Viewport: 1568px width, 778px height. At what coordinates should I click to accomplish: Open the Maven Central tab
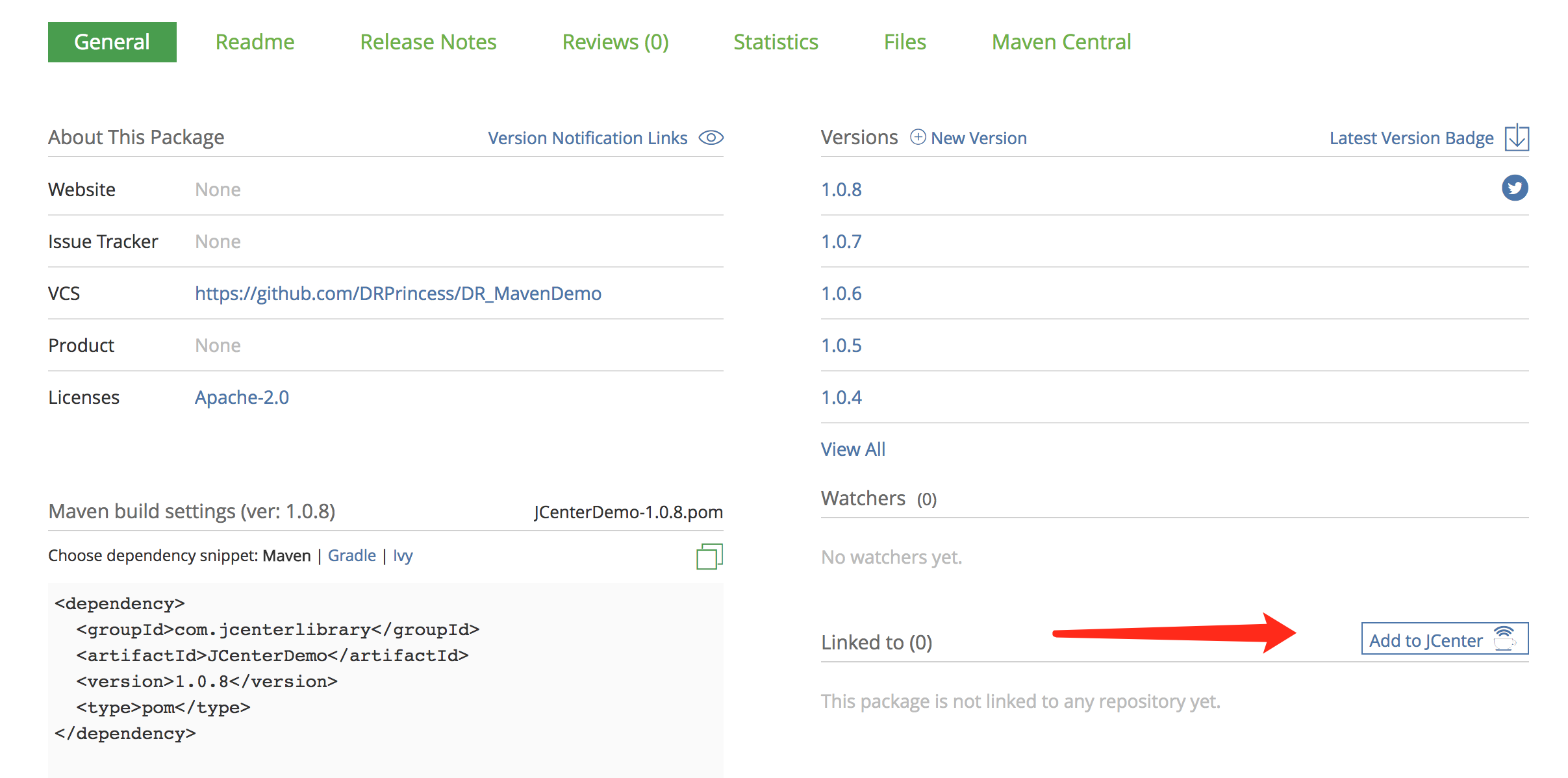[x=1061, y=42]
